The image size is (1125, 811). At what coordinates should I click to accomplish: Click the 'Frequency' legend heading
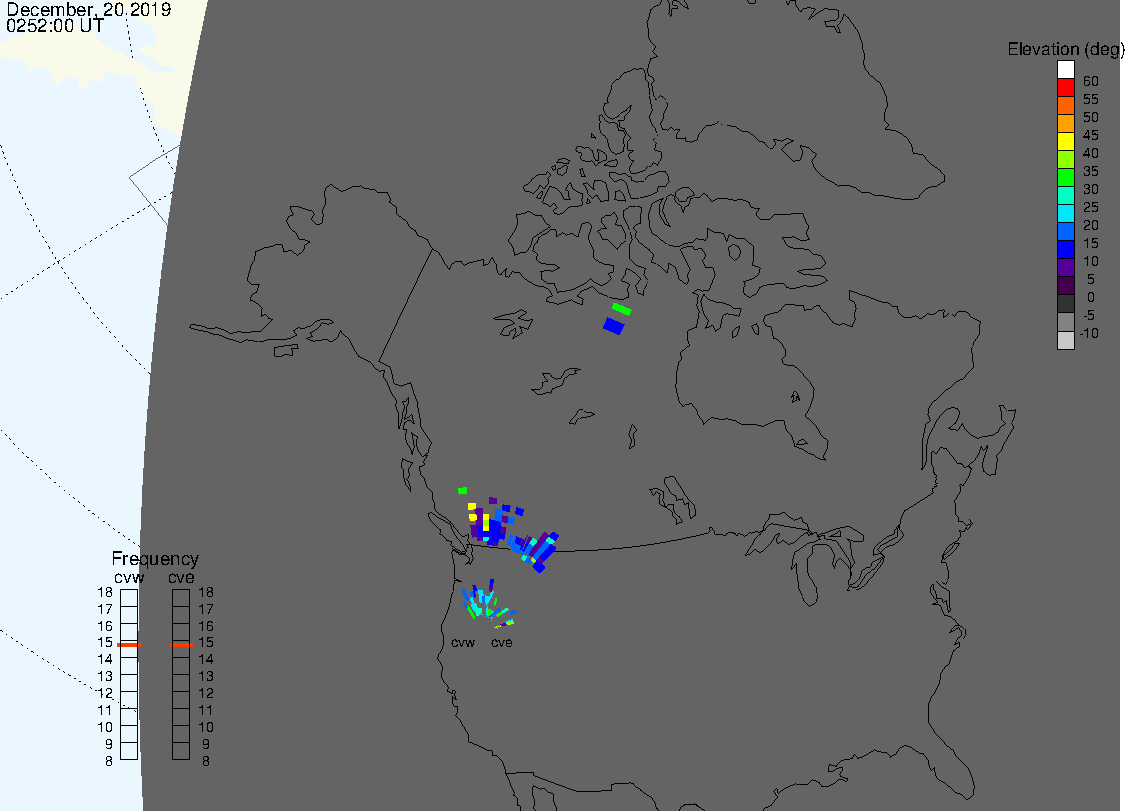155,558
